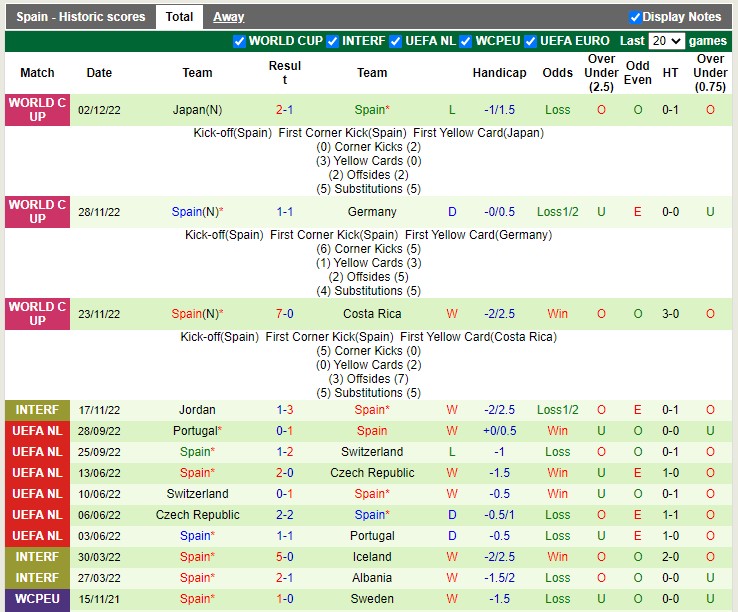Click First Yellow Card(Germany) note

(x=478, y=235)
